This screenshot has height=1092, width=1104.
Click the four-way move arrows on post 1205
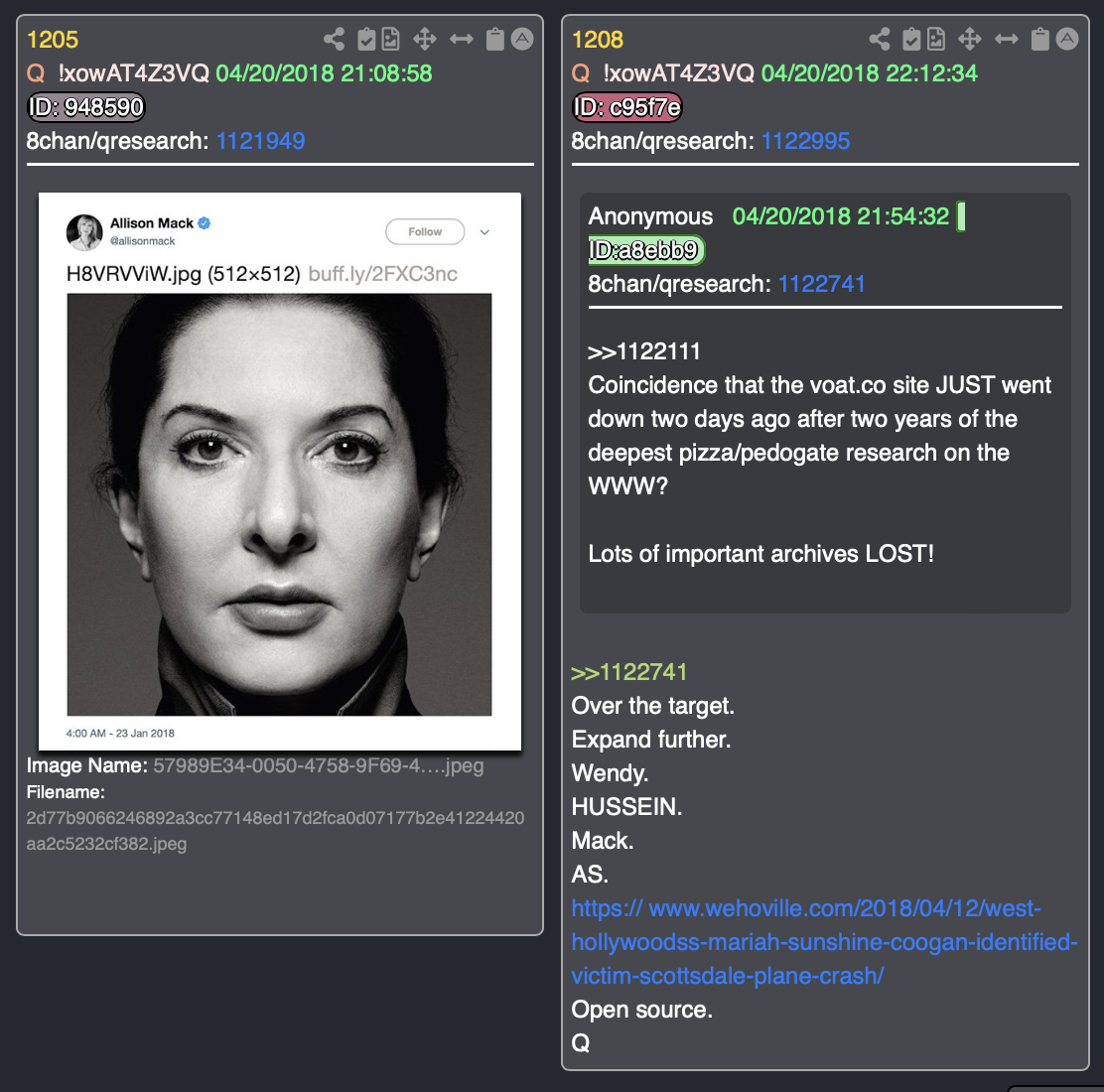coord(425,39)
